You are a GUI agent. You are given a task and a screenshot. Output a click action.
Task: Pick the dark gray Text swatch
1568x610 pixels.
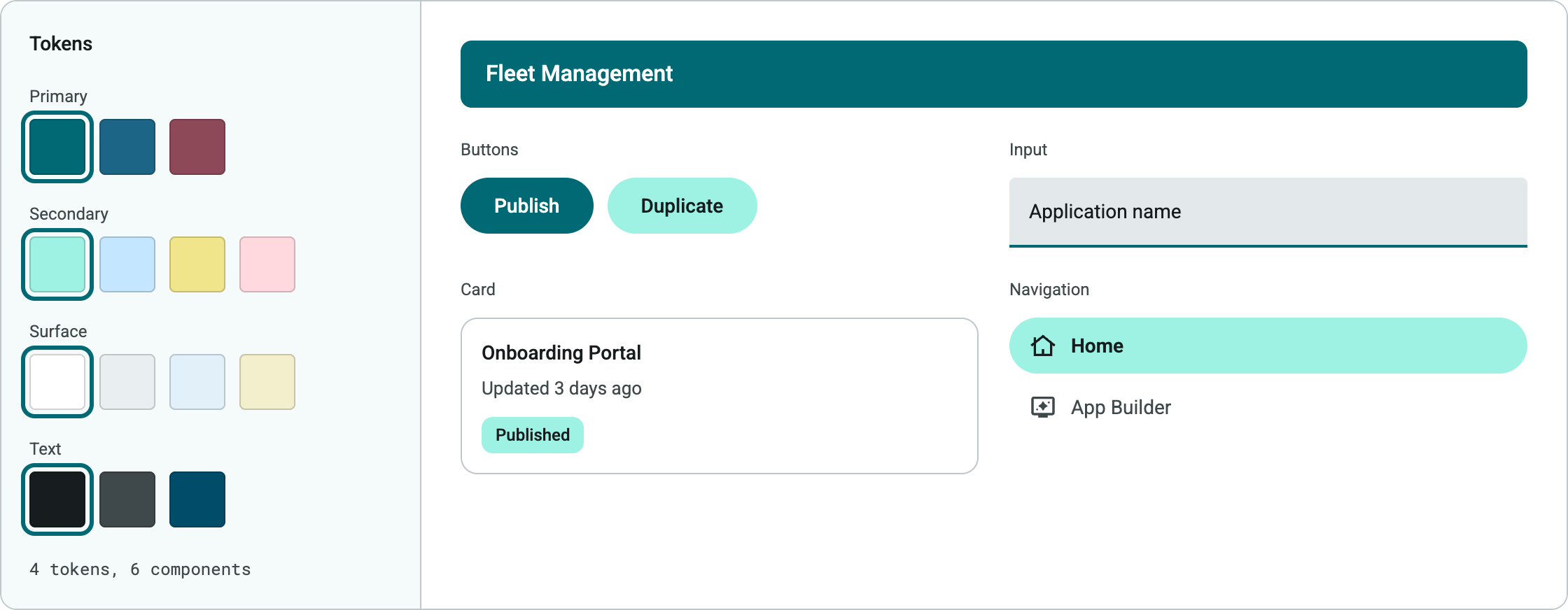127,499
